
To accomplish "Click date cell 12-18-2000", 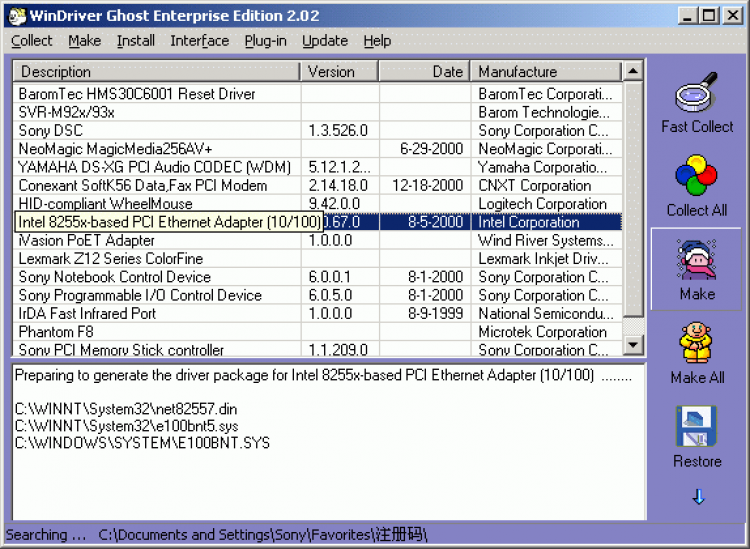I will (427, 185).
